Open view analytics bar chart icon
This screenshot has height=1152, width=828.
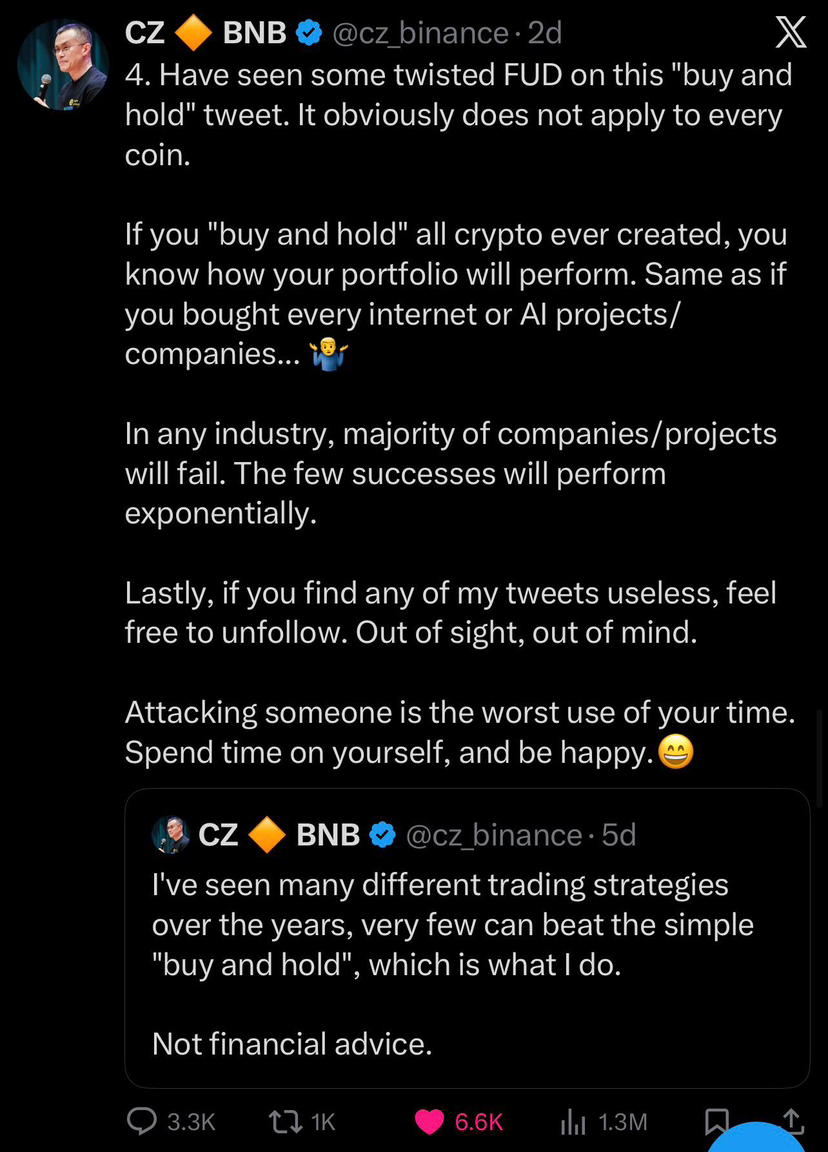(572, 1122)
